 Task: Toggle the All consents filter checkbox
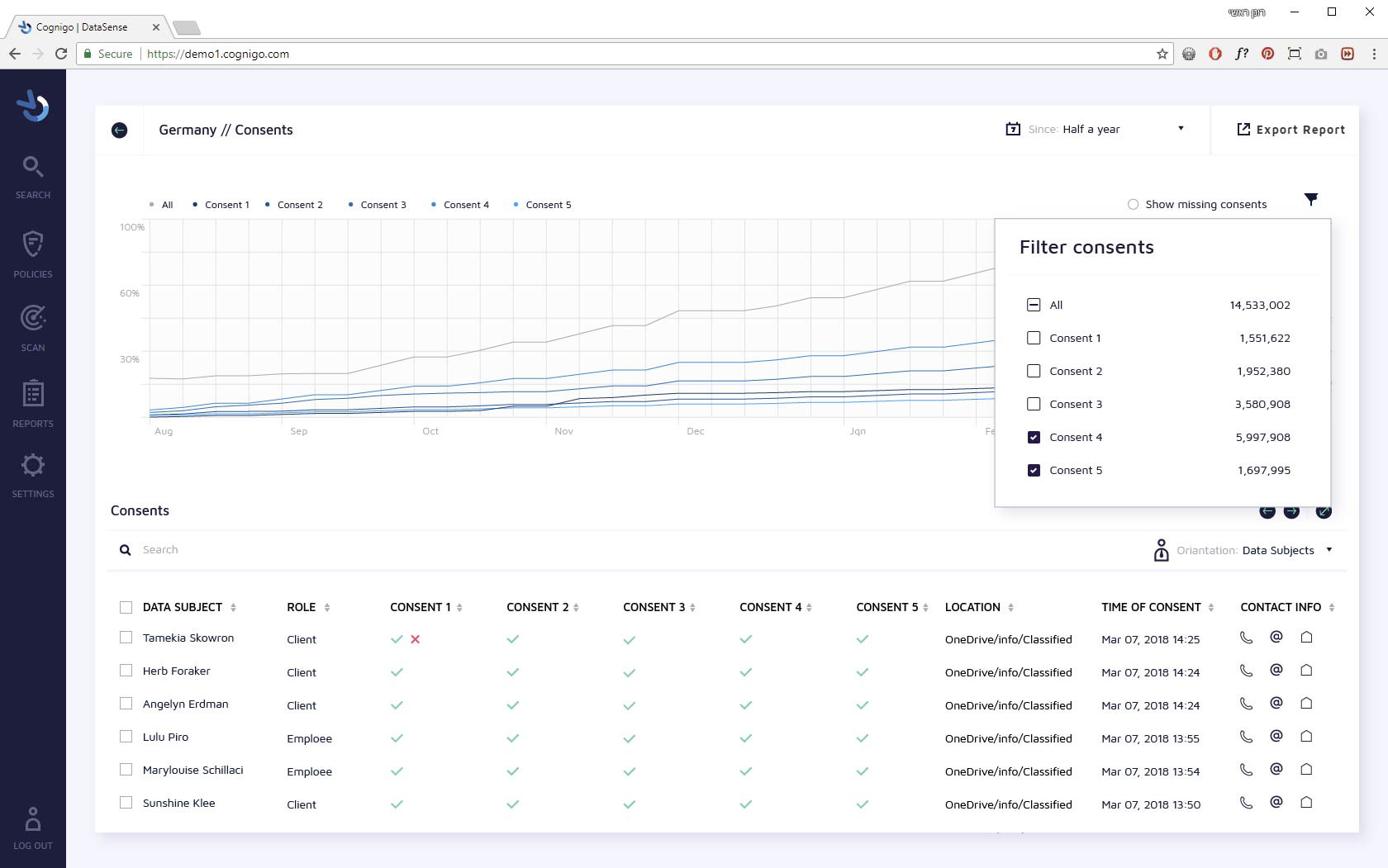1034,305
